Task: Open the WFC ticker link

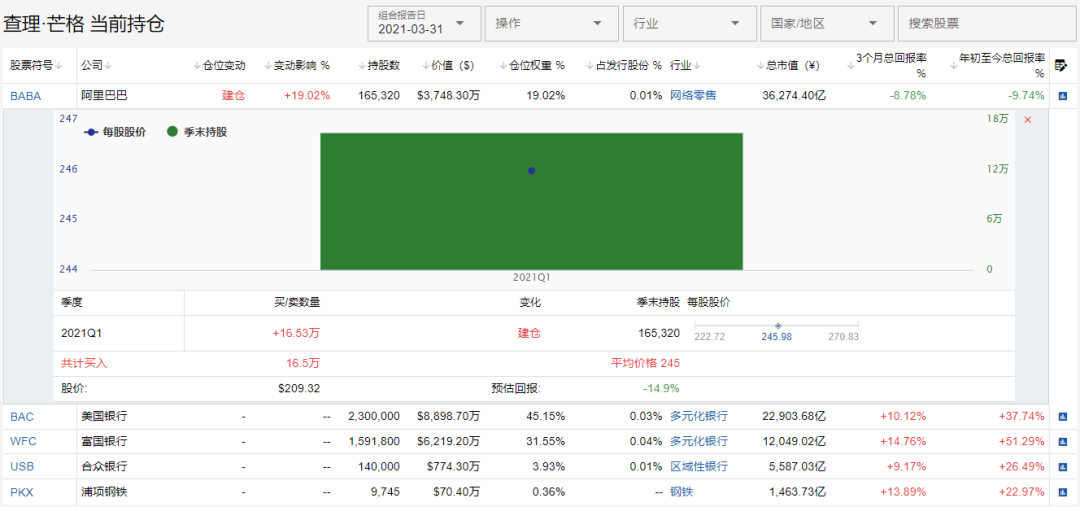Action: [23, 441]
